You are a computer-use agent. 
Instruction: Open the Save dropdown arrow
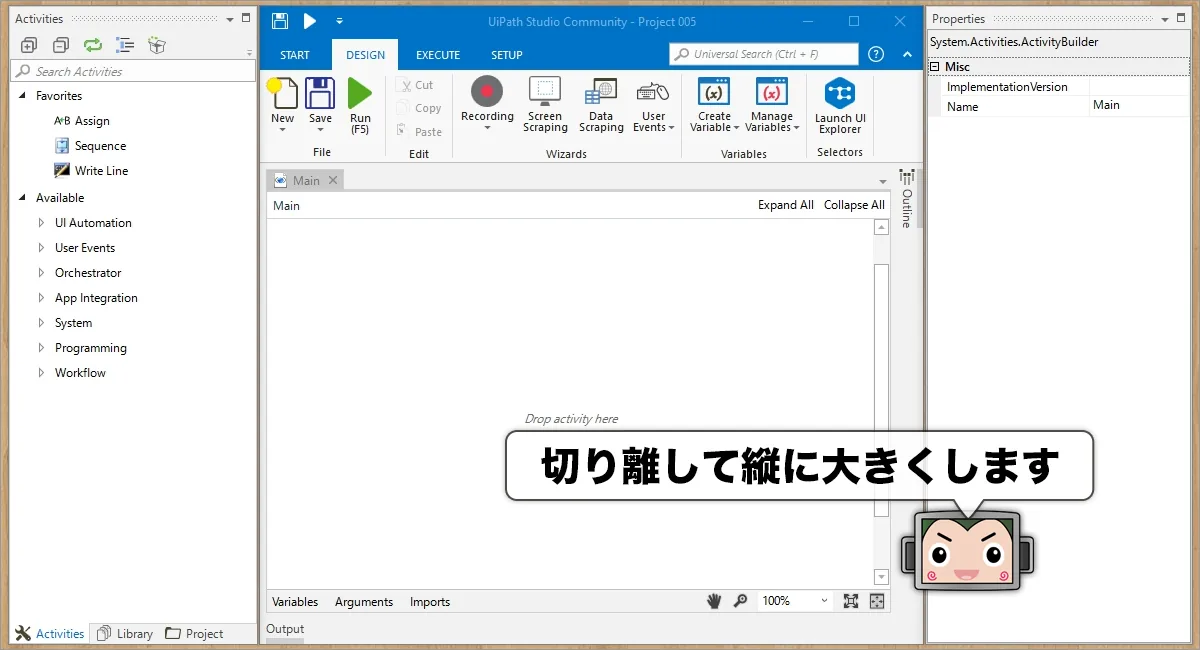(320, 131)
